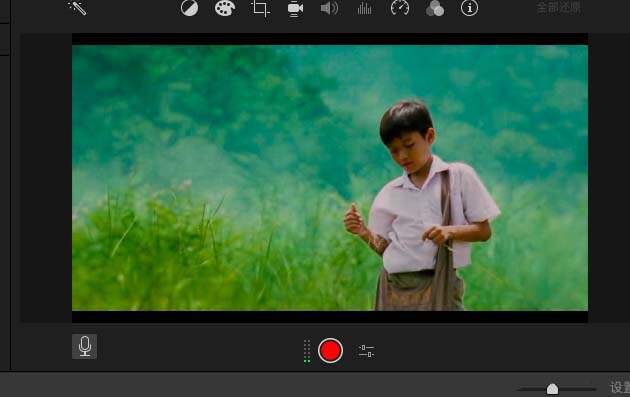Viewport: 630px width, 397px height.
Task: Open the volume speaker controls
Action: point(329,8)
